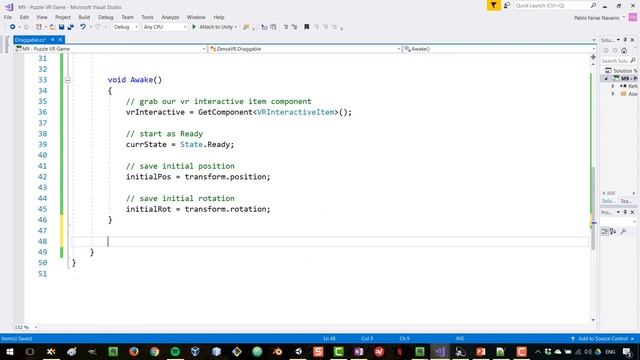Open the Pablo Farias Navarro account menu

[x=599, y=18]
